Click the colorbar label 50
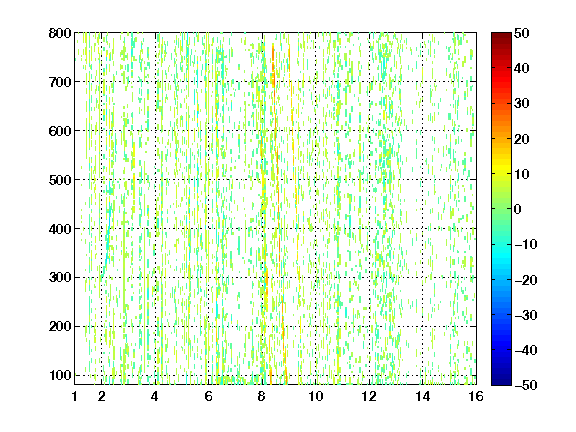Screen dimensions: 576x432 click(x=521, y=33)
